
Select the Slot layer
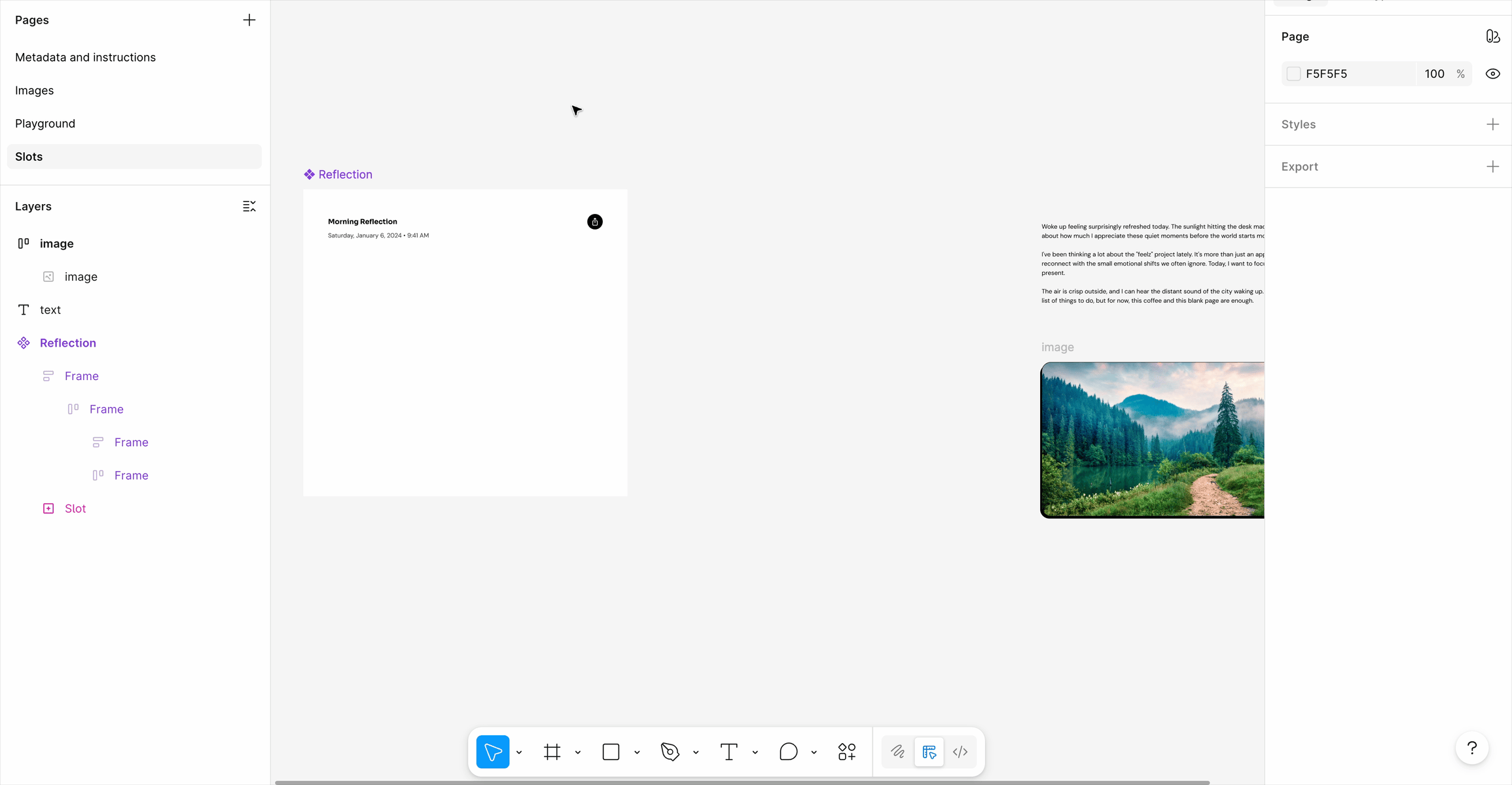75,508
